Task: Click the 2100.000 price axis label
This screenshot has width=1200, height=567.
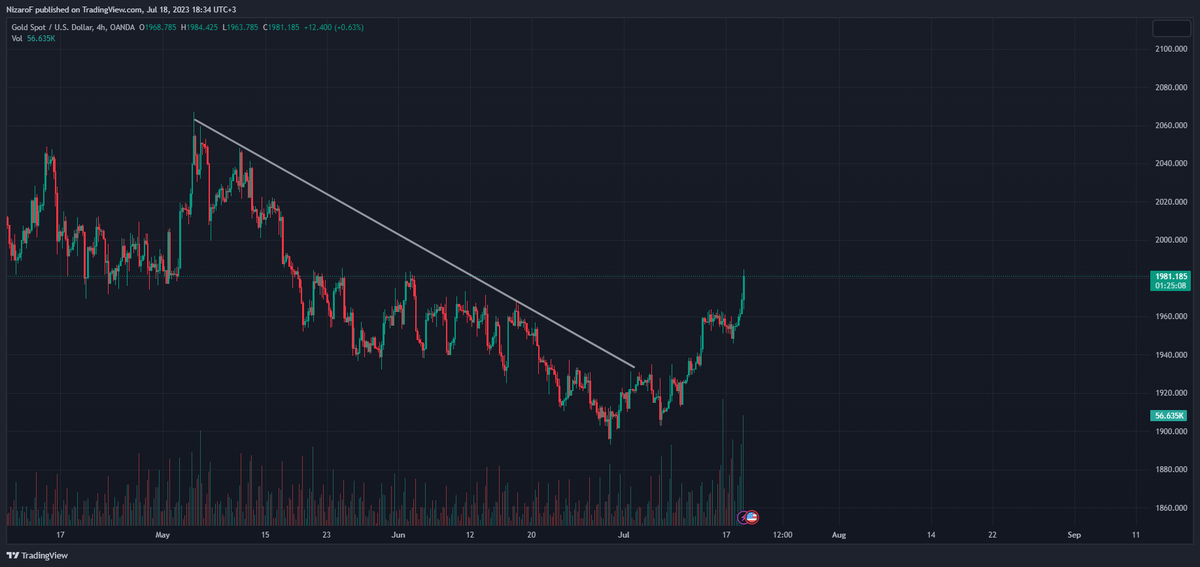Action: coord(1170,48)
